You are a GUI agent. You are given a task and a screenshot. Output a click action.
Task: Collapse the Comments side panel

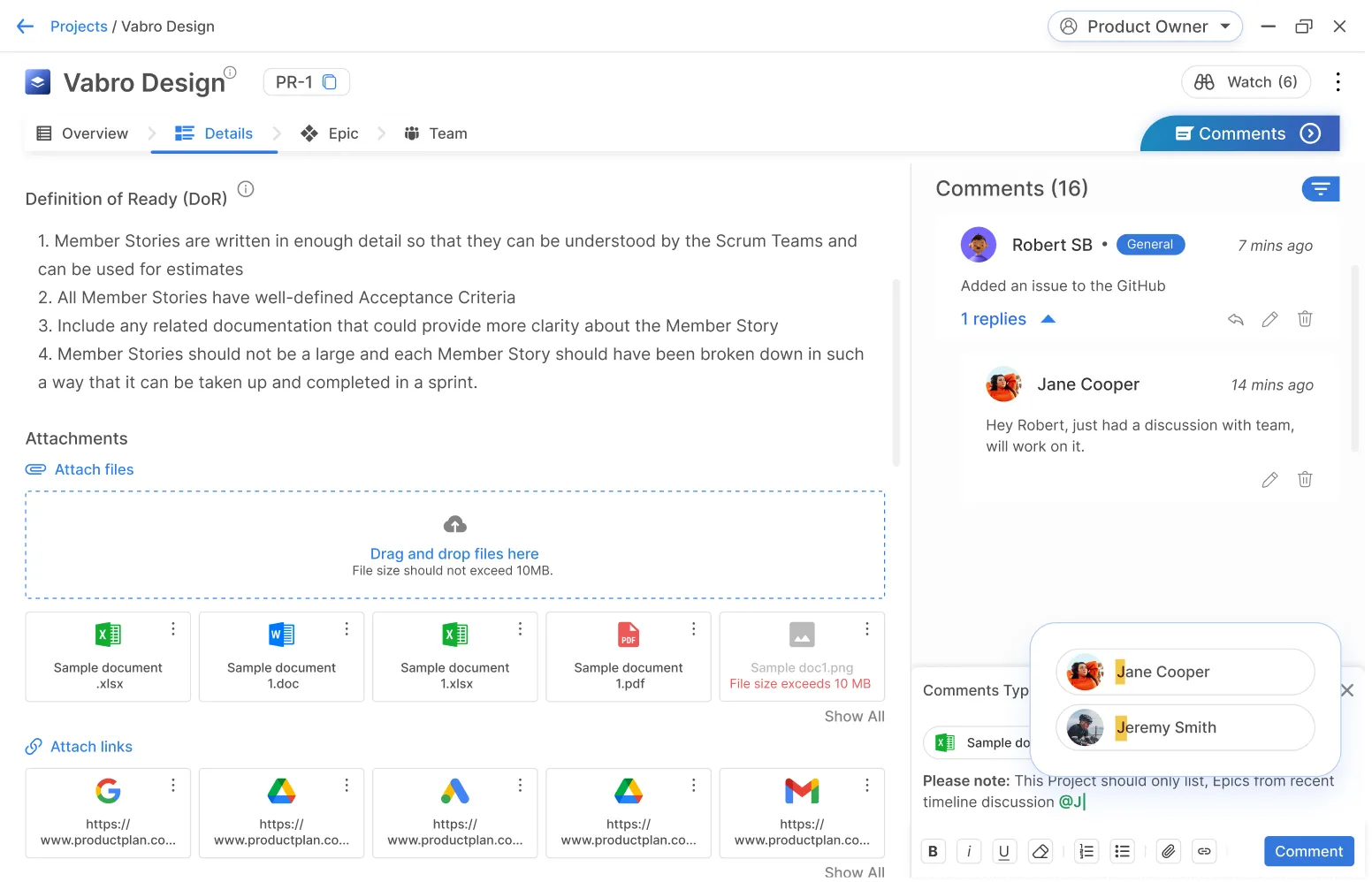click(1310, 133)
